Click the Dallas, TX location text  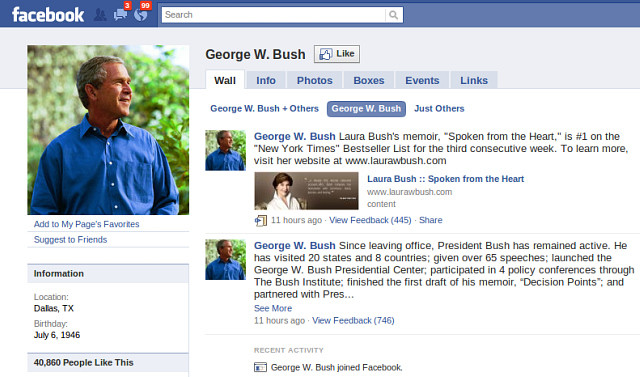coord(53,308)
